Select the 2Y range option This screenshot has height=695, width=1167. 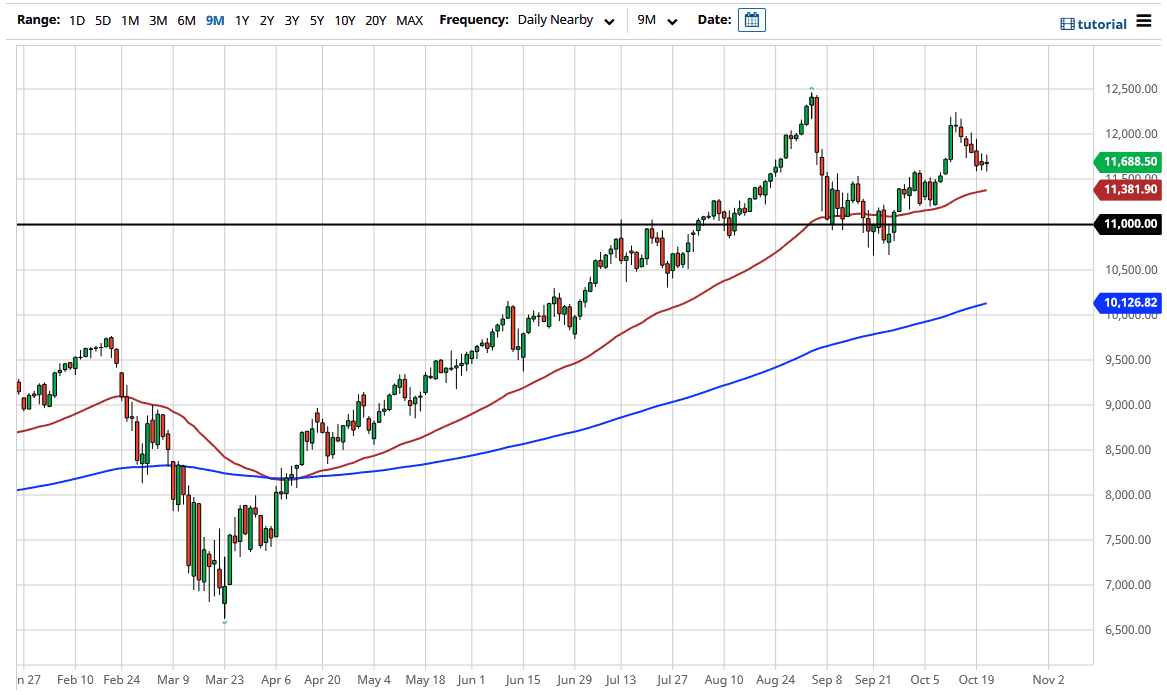tap(266, 19)
